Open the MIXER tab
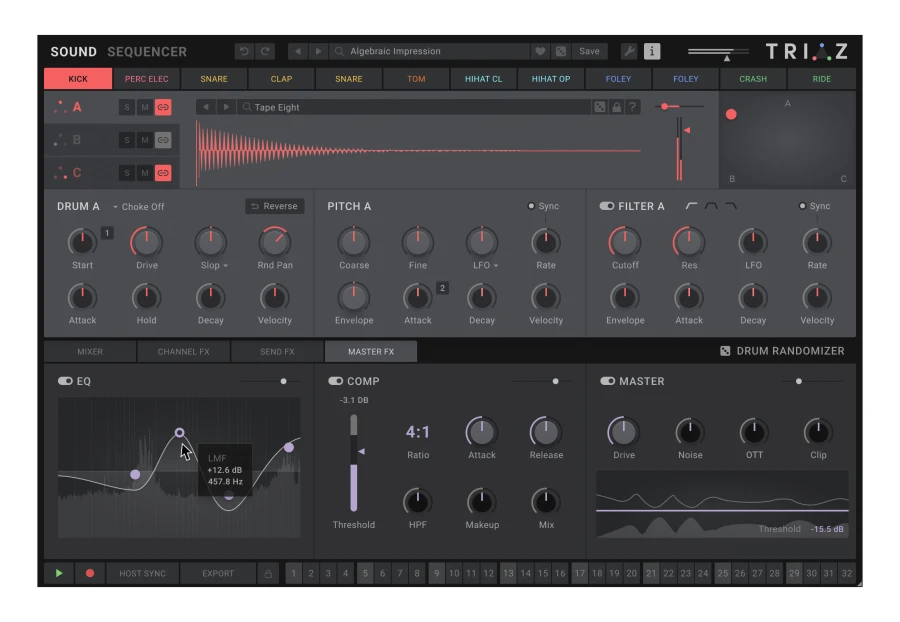This screenshot has width=900, height=622. click(90, 352)
